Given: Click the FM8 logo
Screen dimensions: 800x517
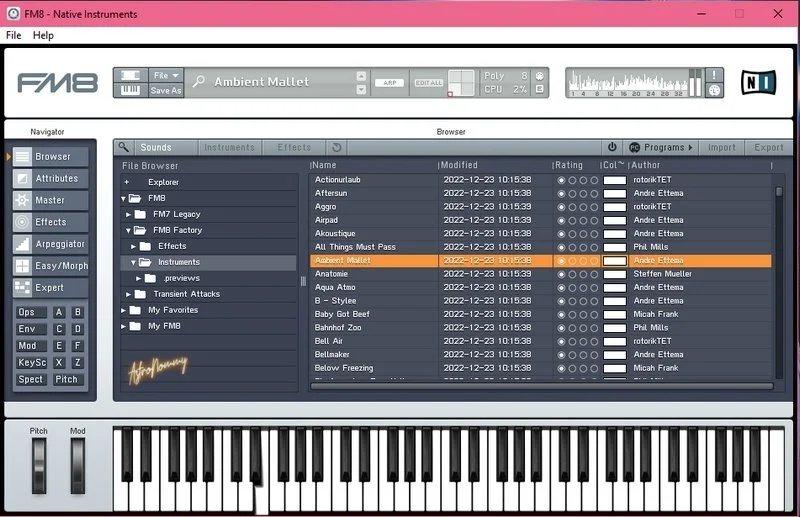Looking at the screenshot, I should [58, 83].
